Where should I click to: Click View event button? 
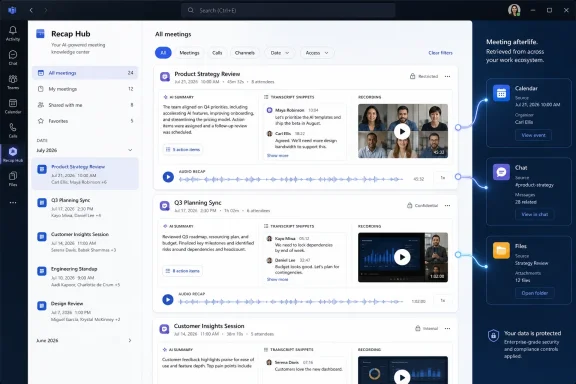point(533,135)
